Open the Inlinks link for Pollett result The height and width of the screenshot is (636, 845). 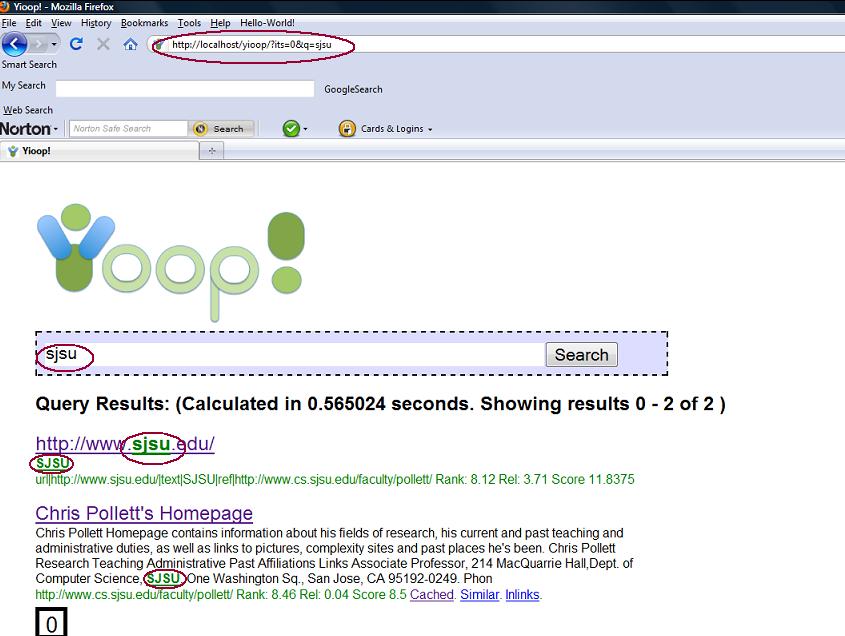(x=522, y=594)
